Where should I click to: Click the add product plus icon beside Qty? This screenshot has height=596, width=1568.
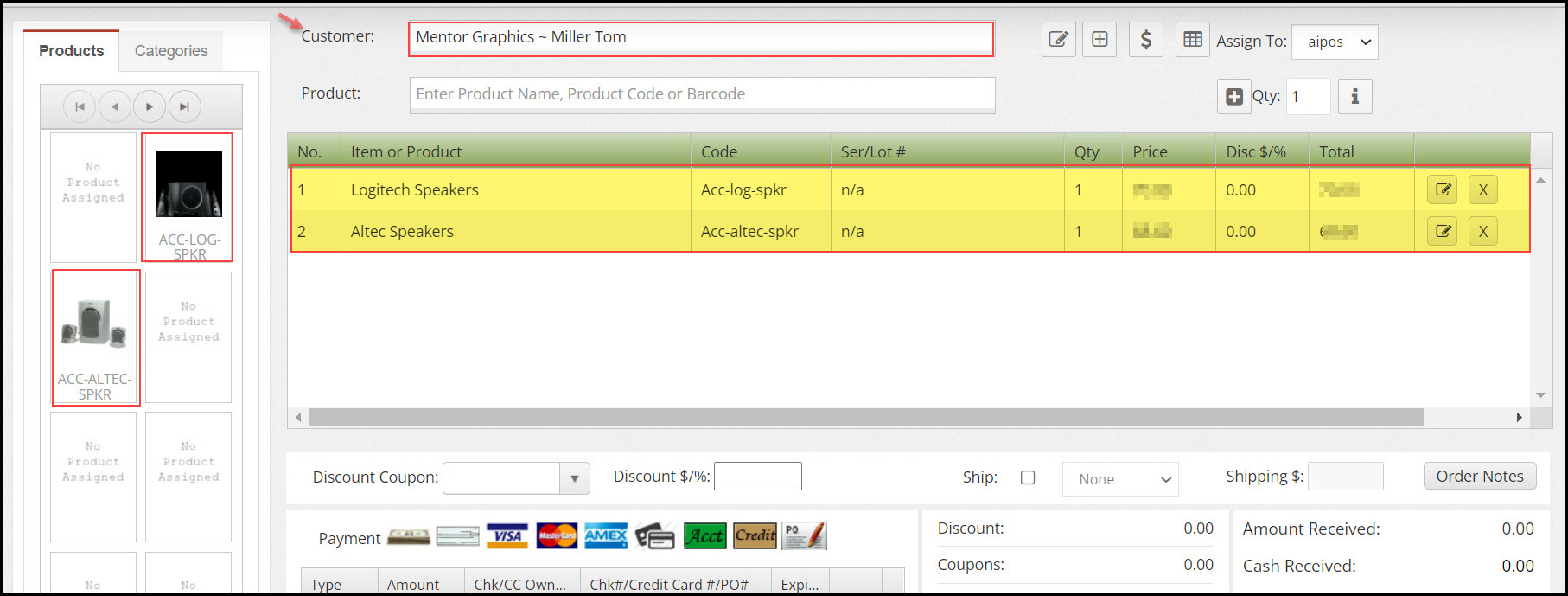tap(1234, 97)
